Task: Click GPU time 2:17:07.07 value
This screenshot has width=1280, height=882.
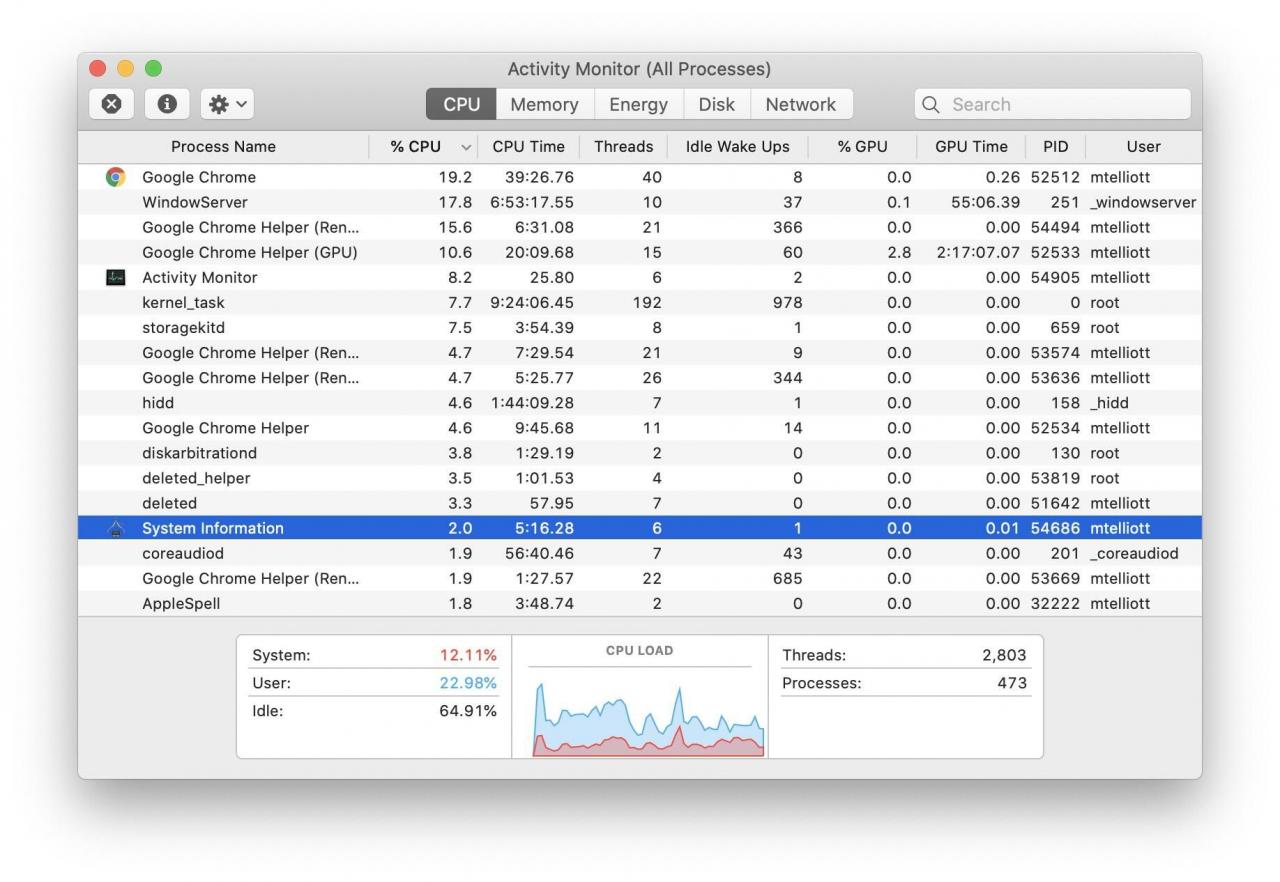Action: (978, 252)
